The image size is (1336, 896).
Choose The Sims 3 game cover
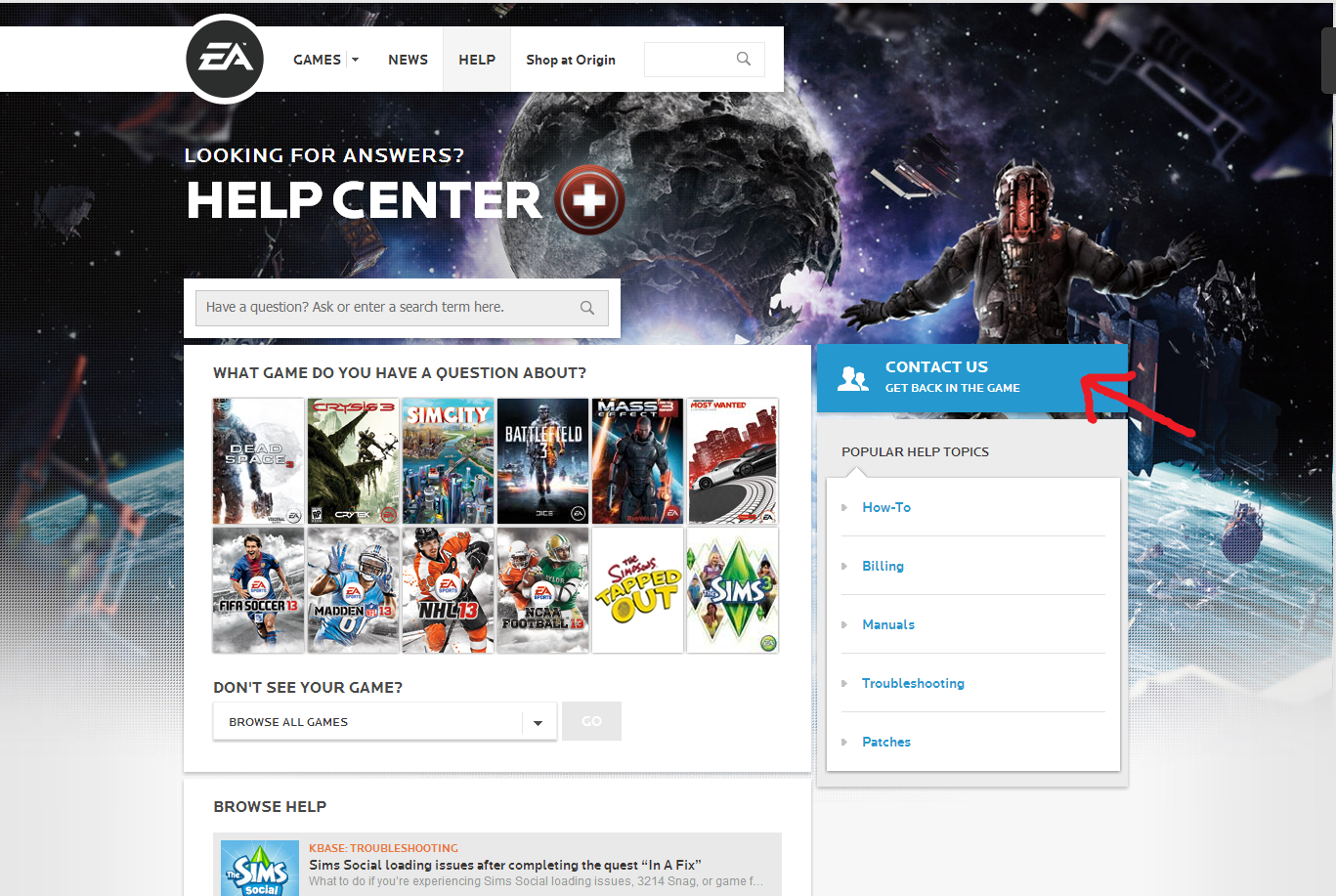(732, 590)
